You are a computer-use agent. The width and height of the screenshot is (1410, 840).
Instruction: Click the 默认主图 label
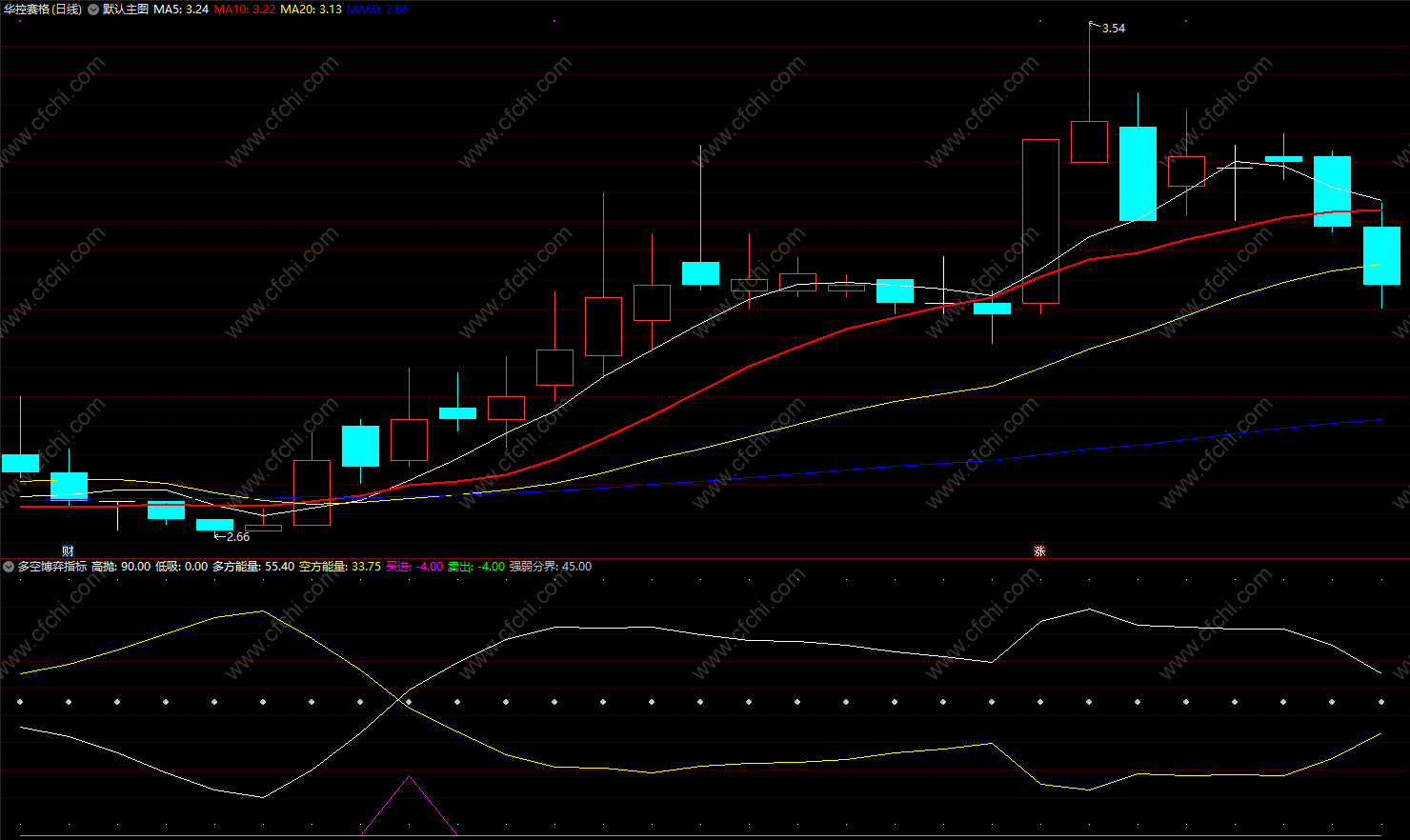126,10
